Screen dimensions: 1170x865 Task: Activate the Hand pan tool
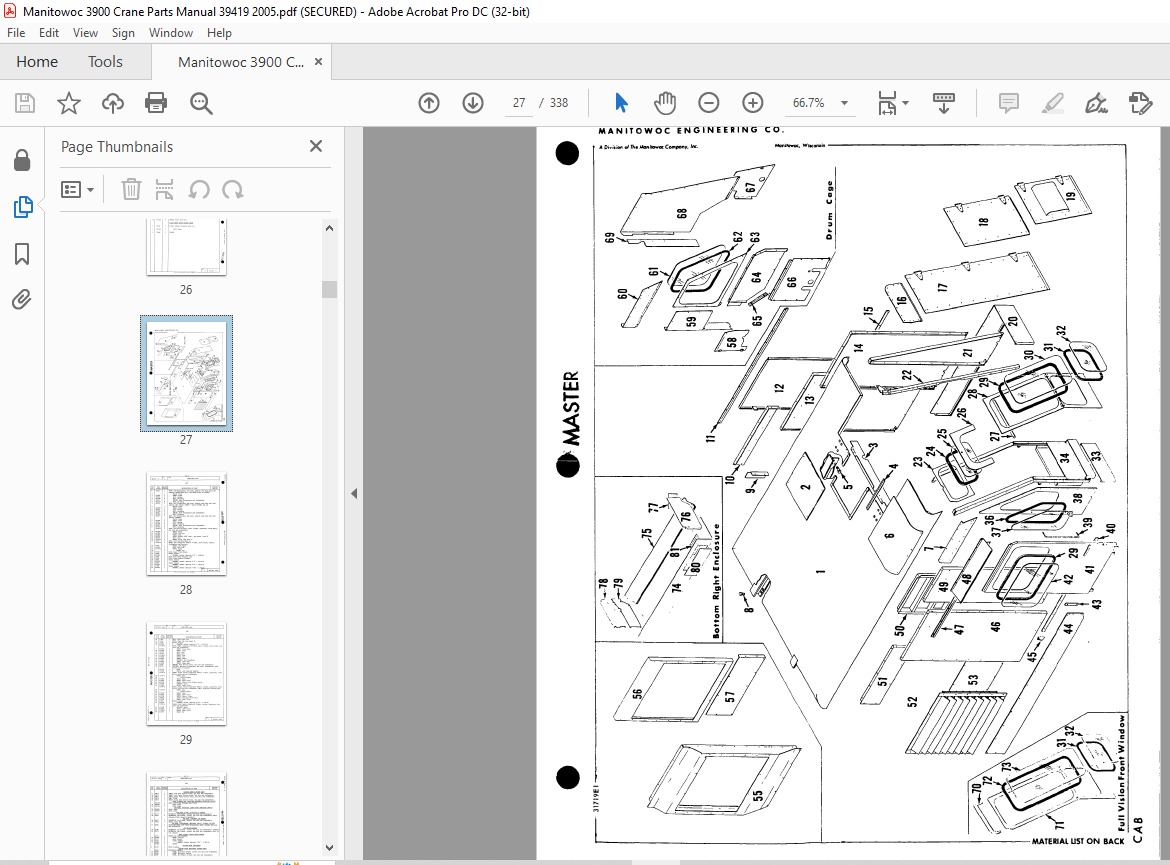point(664,103)
